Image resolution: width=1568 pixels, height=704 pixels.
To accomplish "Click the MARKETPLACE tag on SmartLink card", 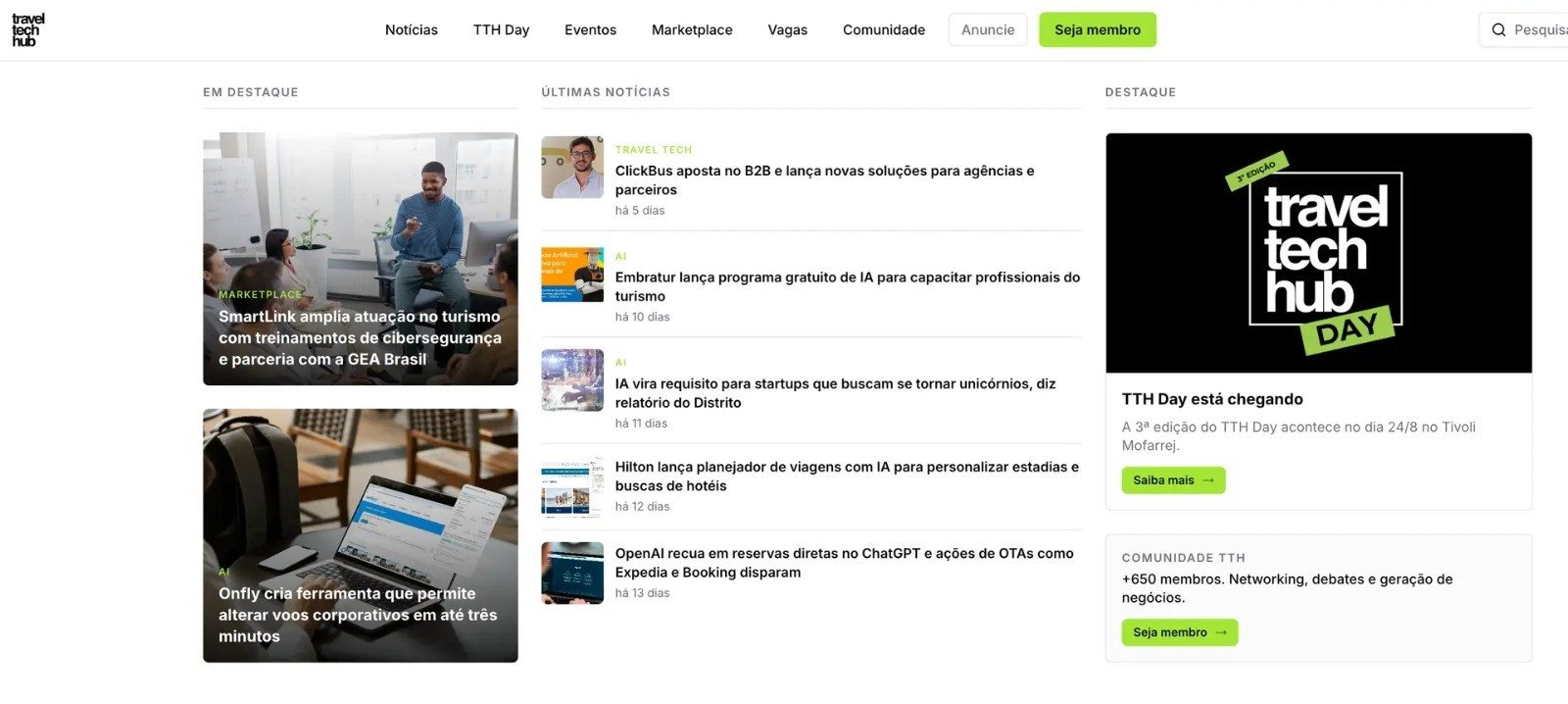I will click(x=261, y=294).
